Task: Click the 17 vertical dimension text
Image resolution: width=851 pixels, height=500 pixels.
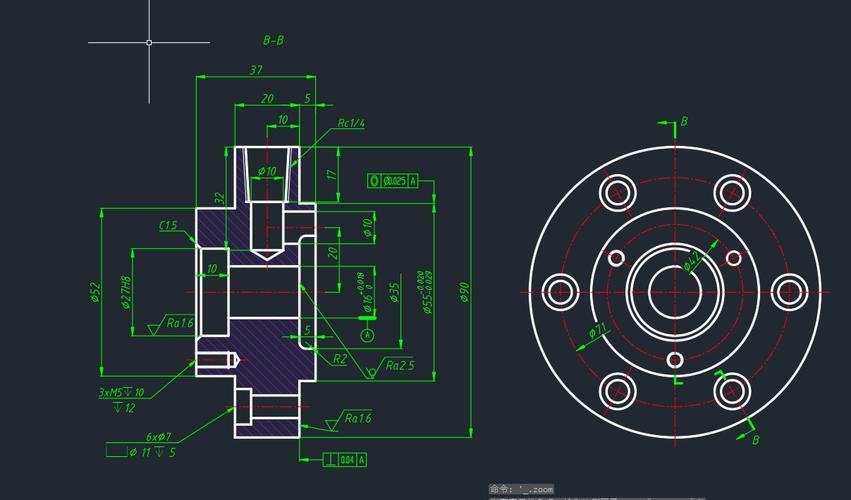Action: coord(332,175)
